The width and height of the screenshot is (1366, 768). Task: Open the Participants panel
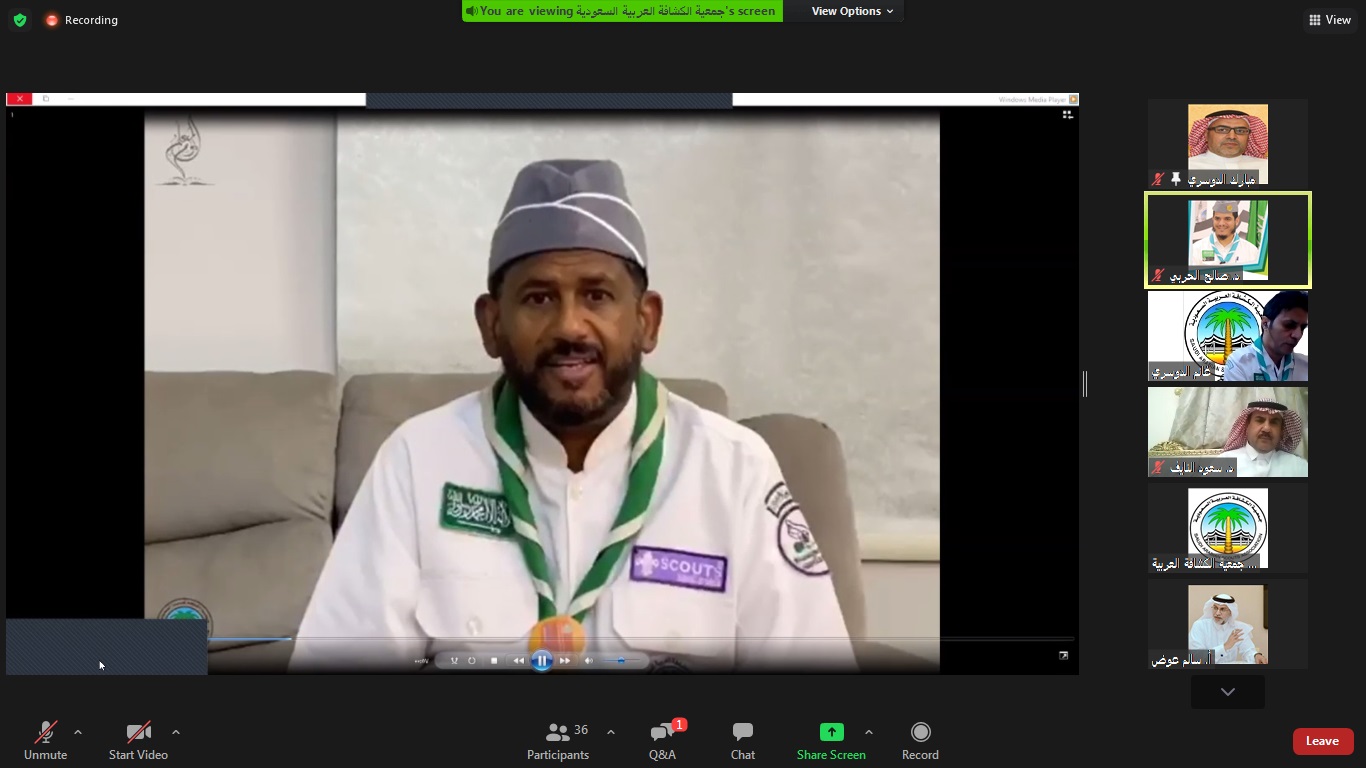coord(558,741)
